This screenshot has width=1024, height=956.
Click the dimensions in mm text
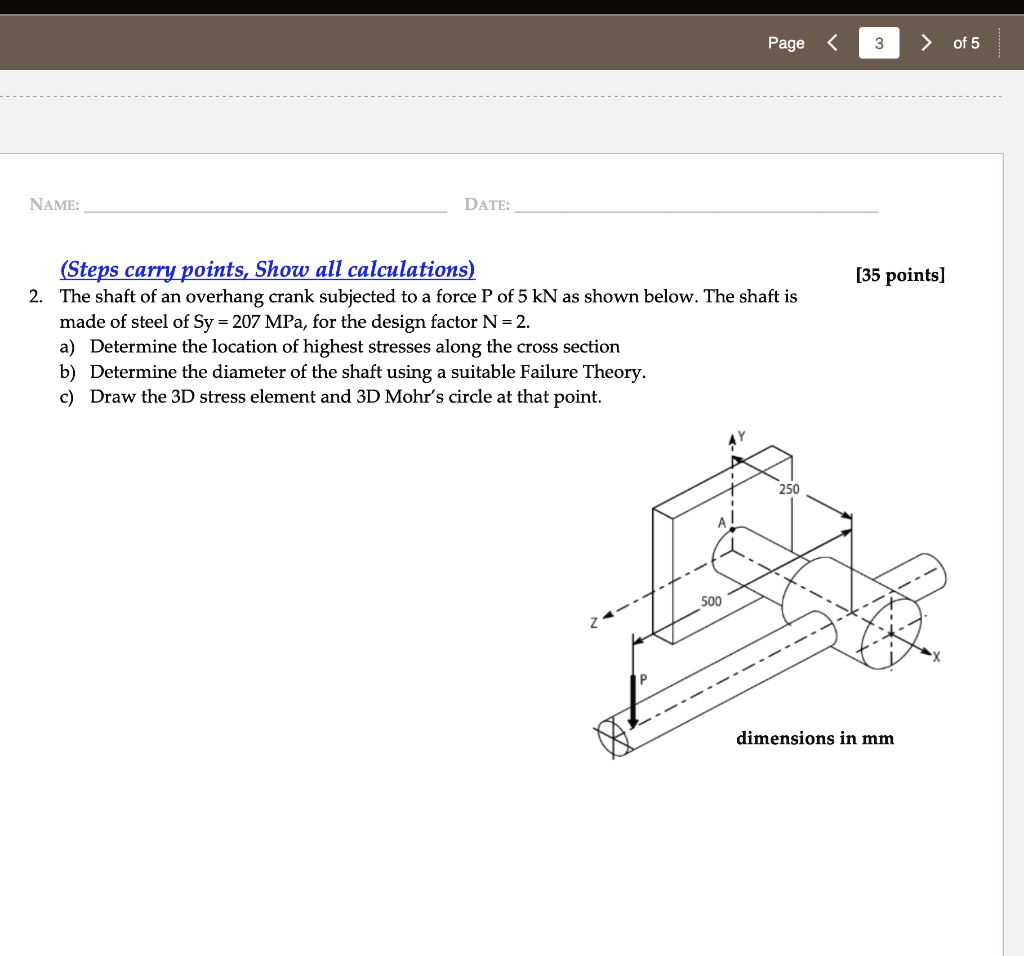click(x=815, y=738)
